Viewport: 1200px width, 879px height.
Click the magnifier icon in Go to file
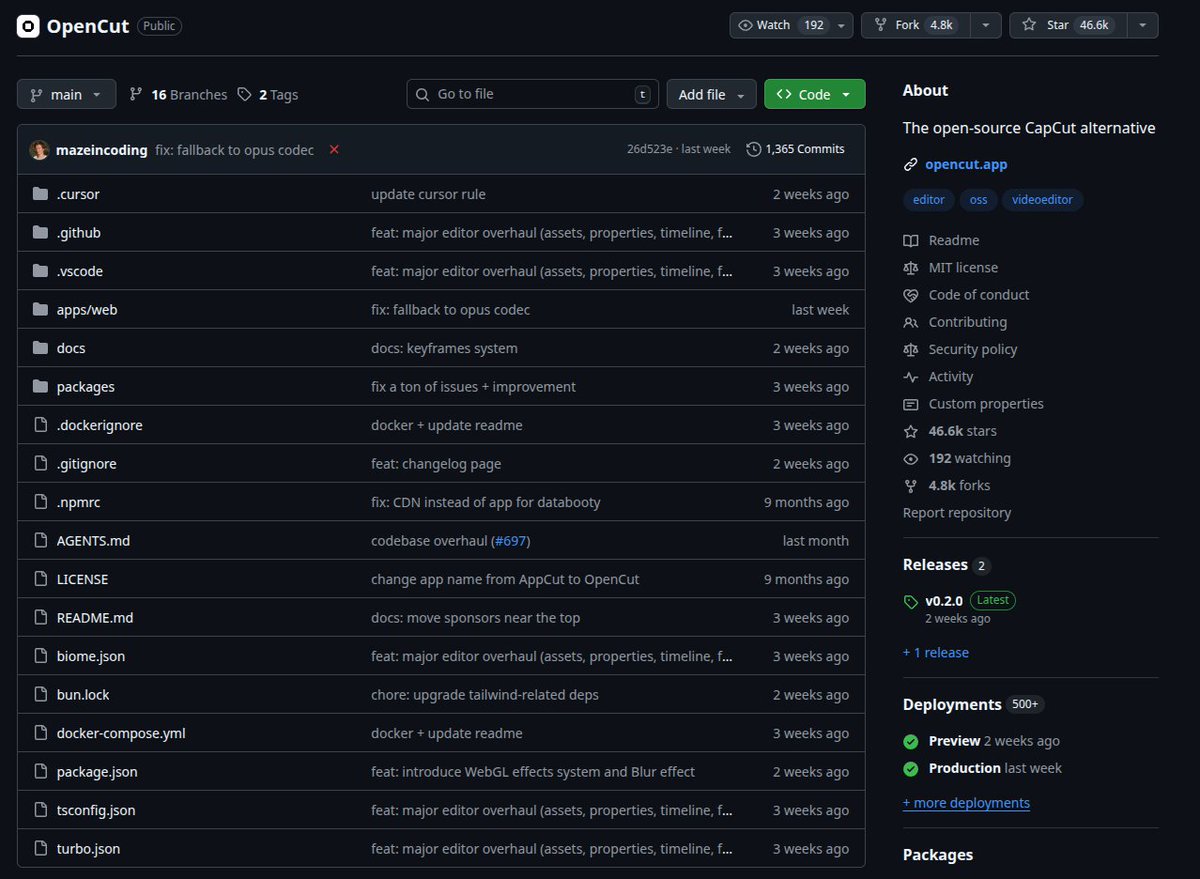pyautogui.click(x=423, y=94)
